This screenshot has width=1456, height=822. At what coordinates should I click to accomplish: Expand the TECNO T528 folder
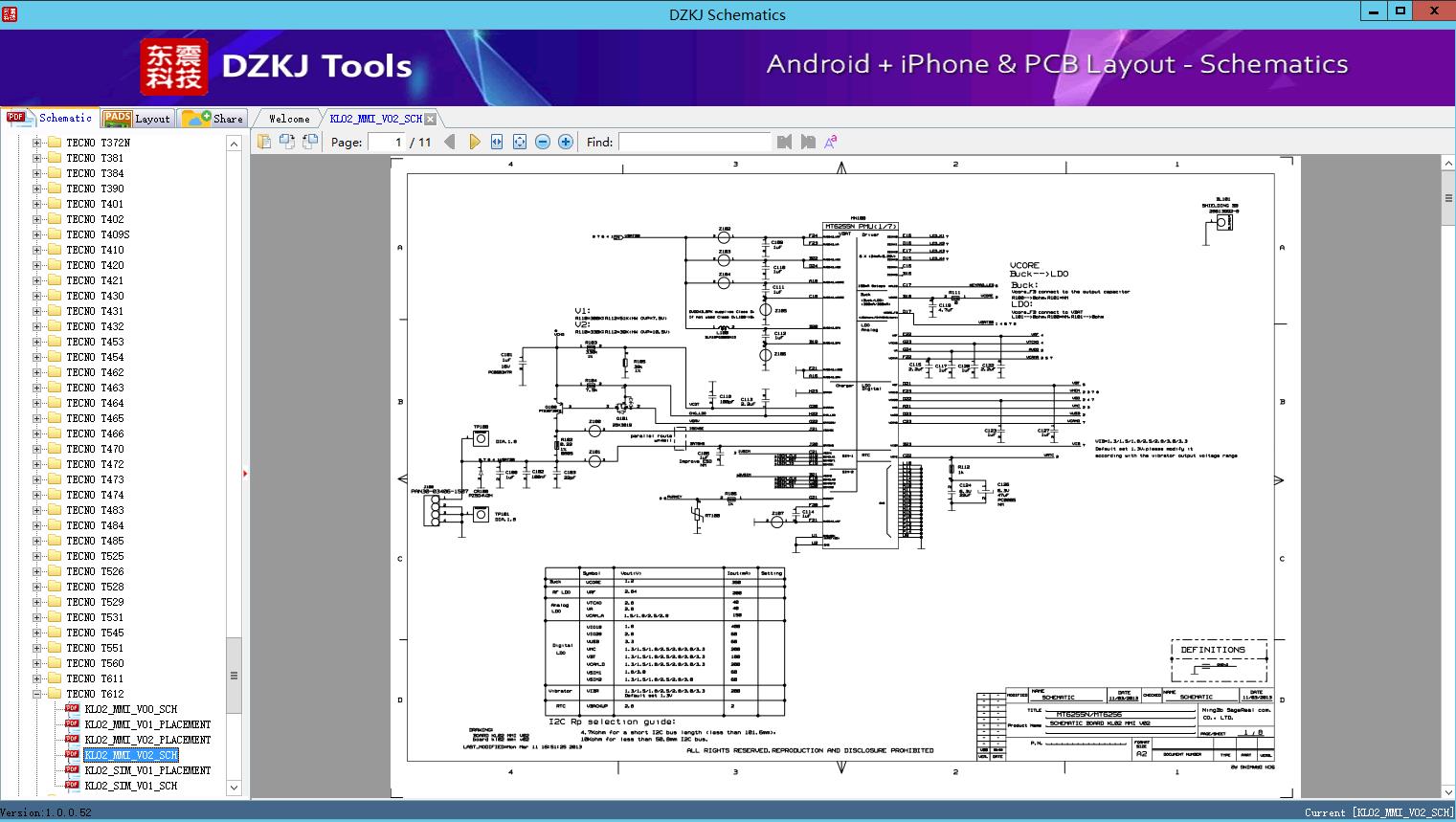pos(36,587)
